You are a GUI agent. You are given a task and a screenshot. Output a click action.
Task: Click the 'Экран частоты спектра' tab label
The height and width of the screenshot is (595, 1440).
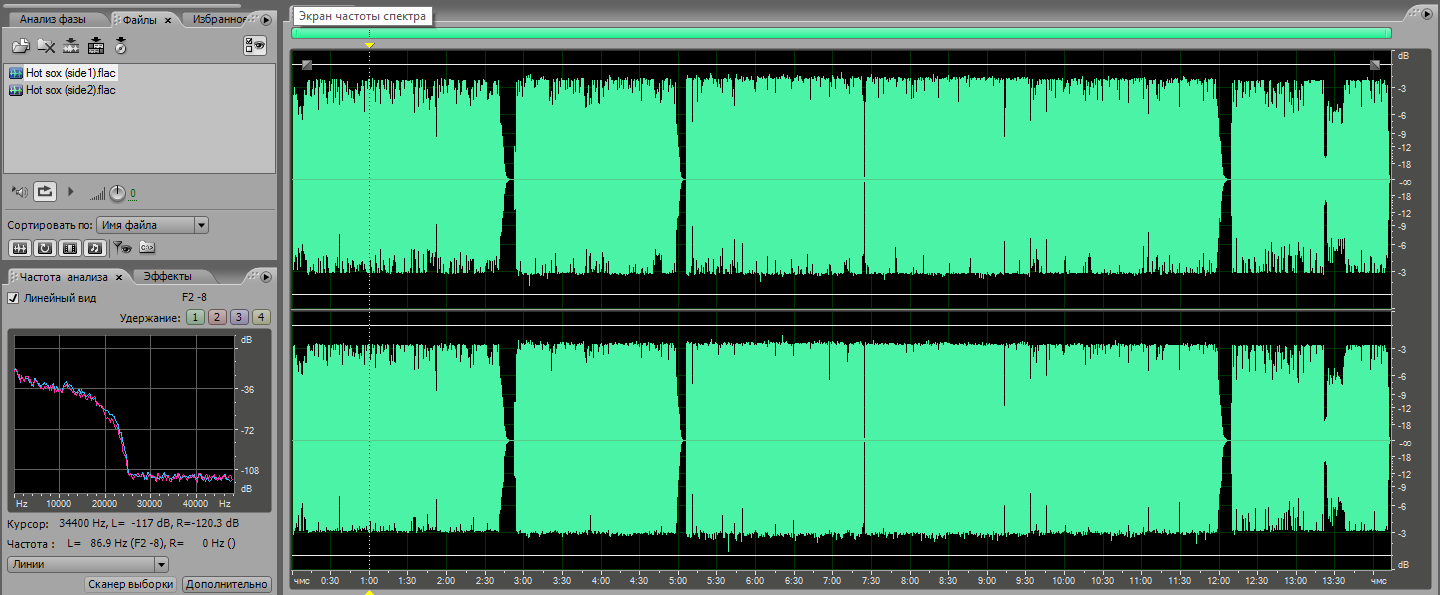pyautogui.click(x=362, y=16)
